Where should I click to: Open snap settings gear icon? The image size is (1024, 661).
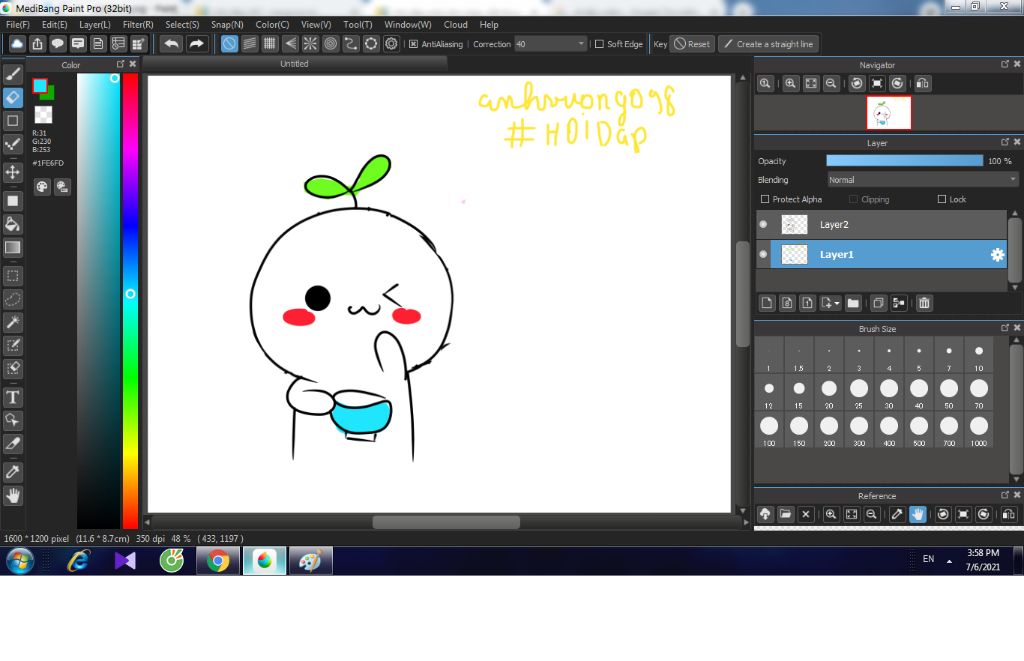[x=391, y=44]
